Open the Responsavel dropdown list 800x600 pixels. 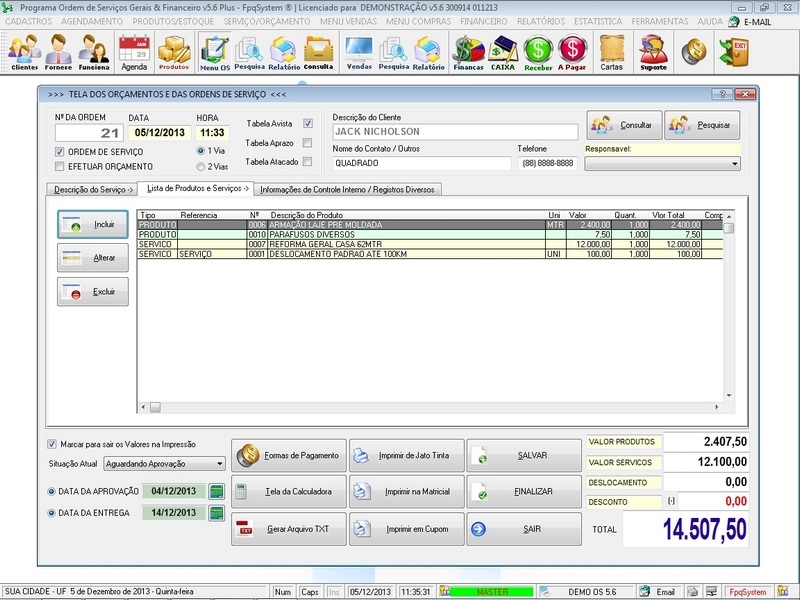click(735, 164)
